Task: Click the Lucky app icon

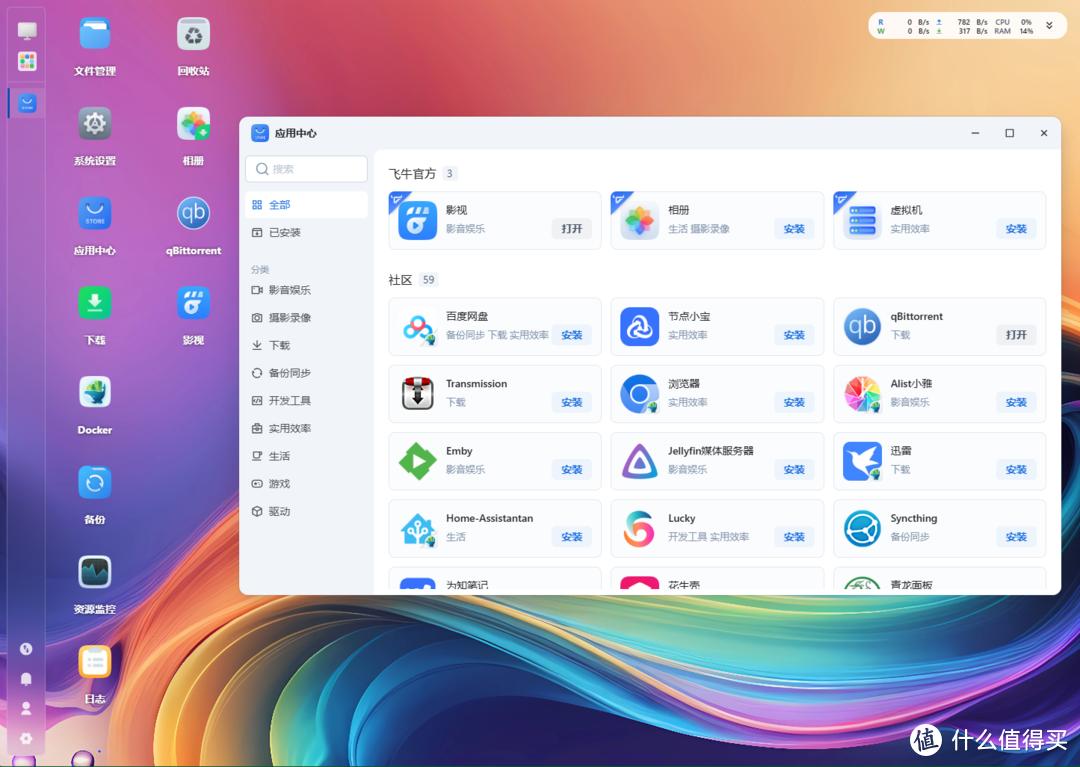Action: (640, 528)
